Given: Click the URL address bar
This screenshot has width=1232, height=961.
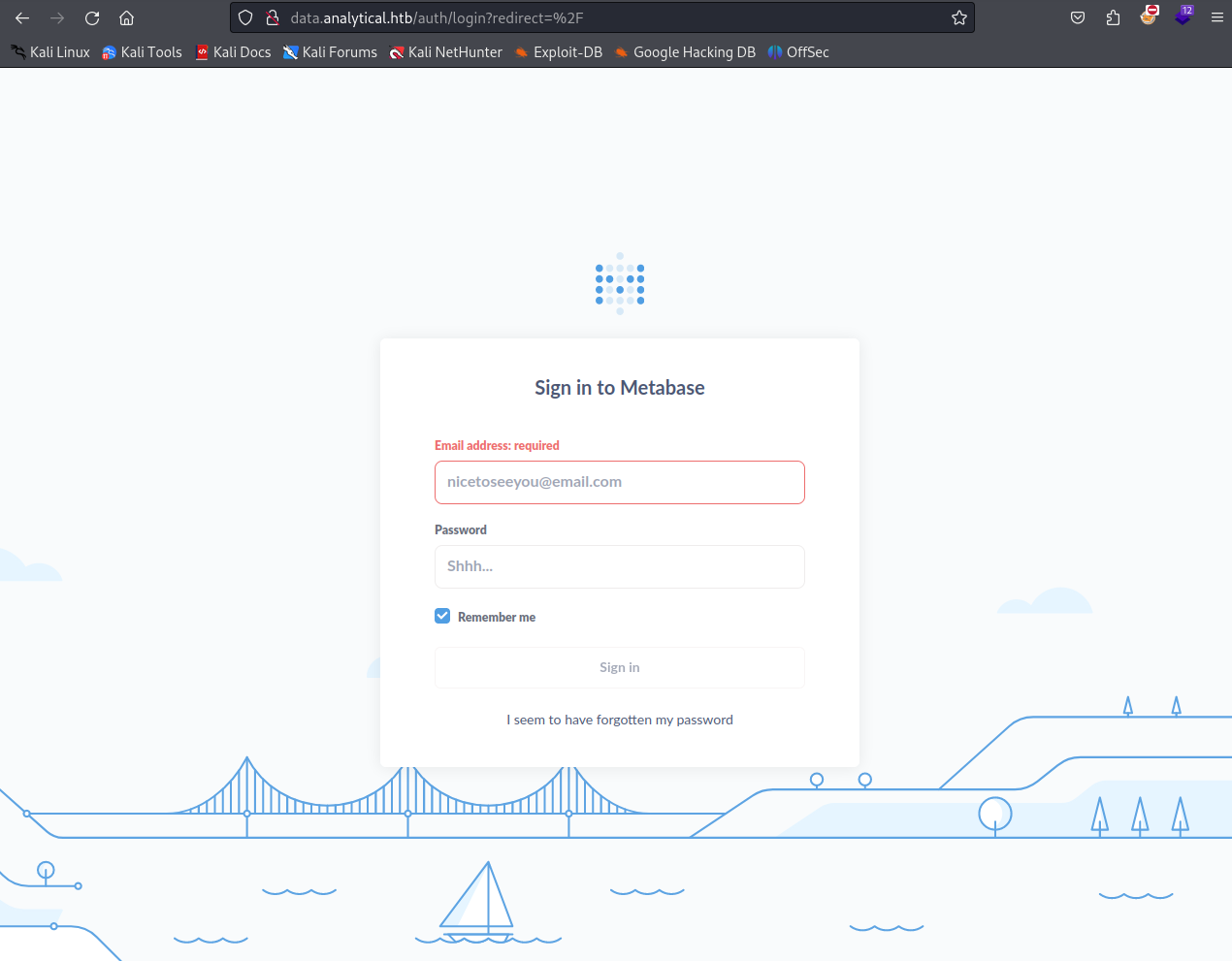Looking at the screenshot, I should tap(601, 17).
